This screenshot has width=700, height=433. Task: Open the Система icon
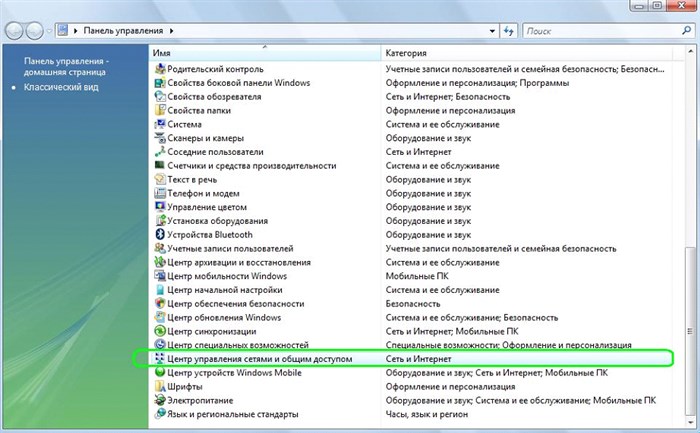pos(160,124)
